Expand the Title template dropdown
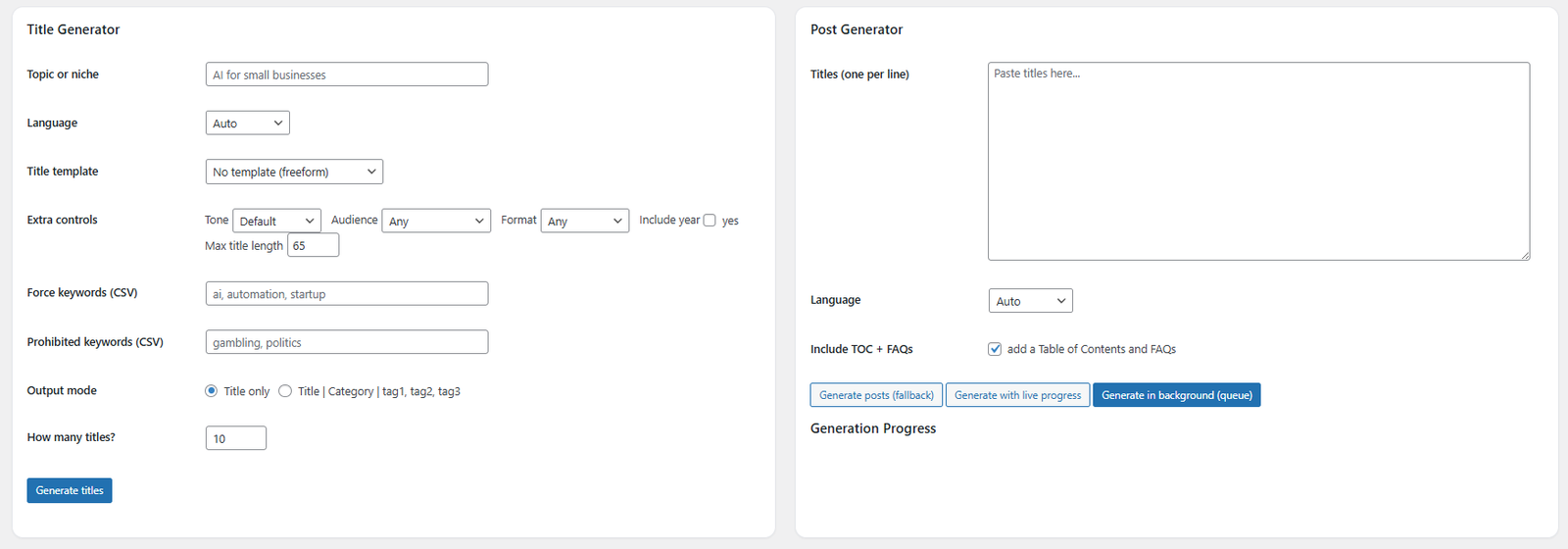Screen dimensions: 1568x549 tap(294, 173)
